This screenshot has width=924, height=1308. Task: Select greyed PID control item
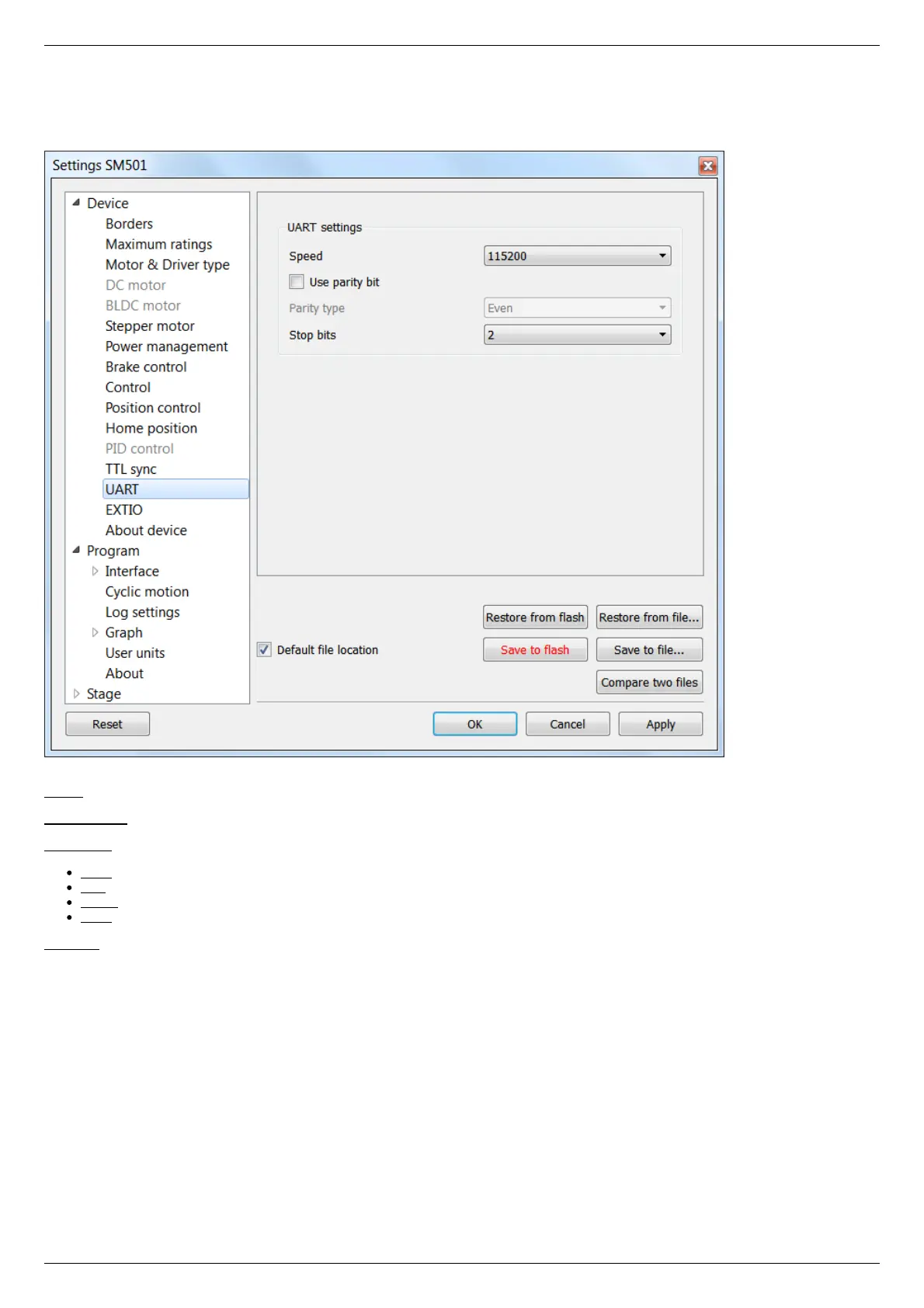pyautogui.click(x=139, y=448)
